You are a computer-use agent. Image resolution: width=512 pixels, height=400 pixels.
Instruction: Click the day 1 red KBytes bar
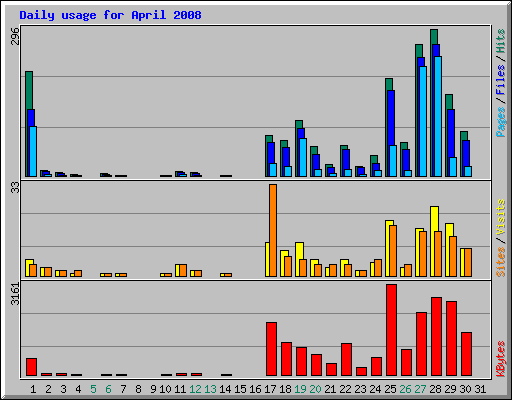pyautogui.click(x=31, y=367)
